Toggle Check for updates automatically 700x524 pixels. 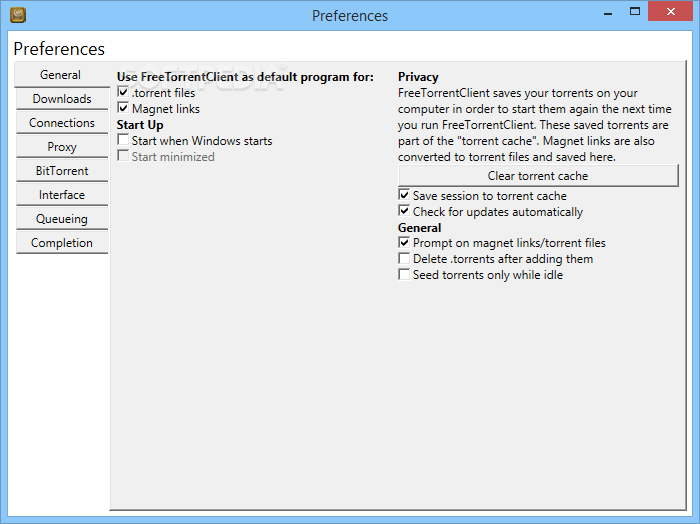[x=404, y=211]
